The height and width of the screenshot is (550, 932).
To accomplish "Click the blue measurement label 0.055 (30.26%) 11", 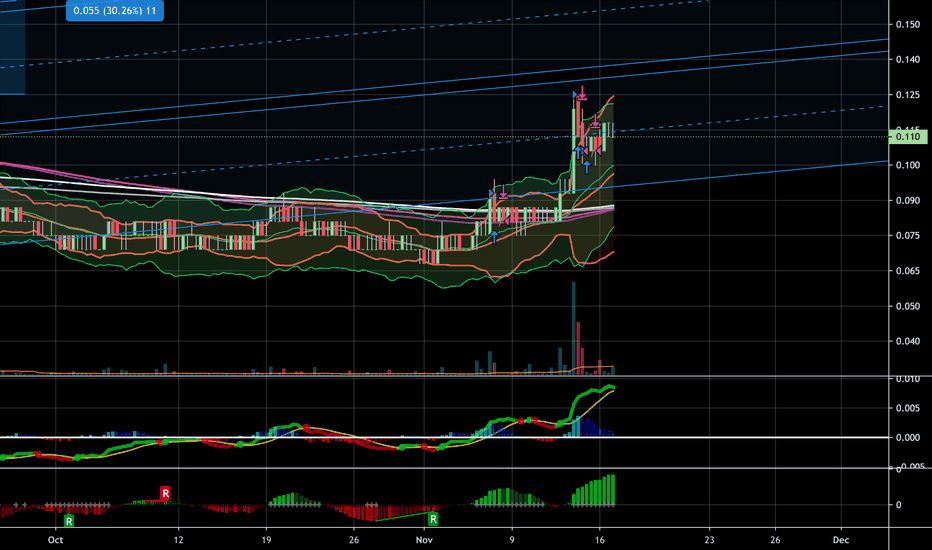I will click(x=115, y=11).
